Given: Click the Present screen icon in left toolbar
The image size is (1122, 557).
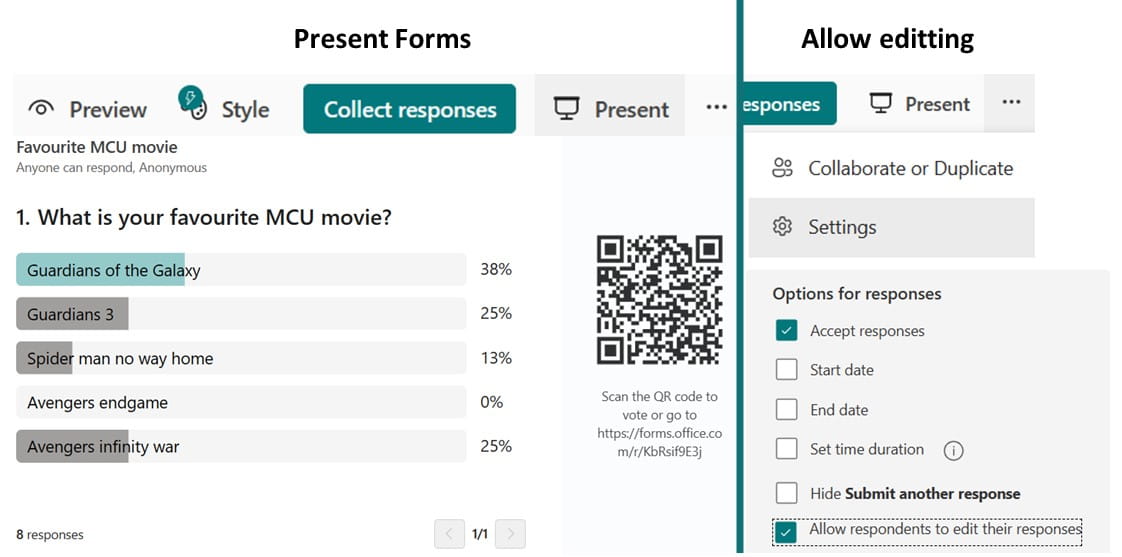Looking at the screenshot, I should 566,109.
